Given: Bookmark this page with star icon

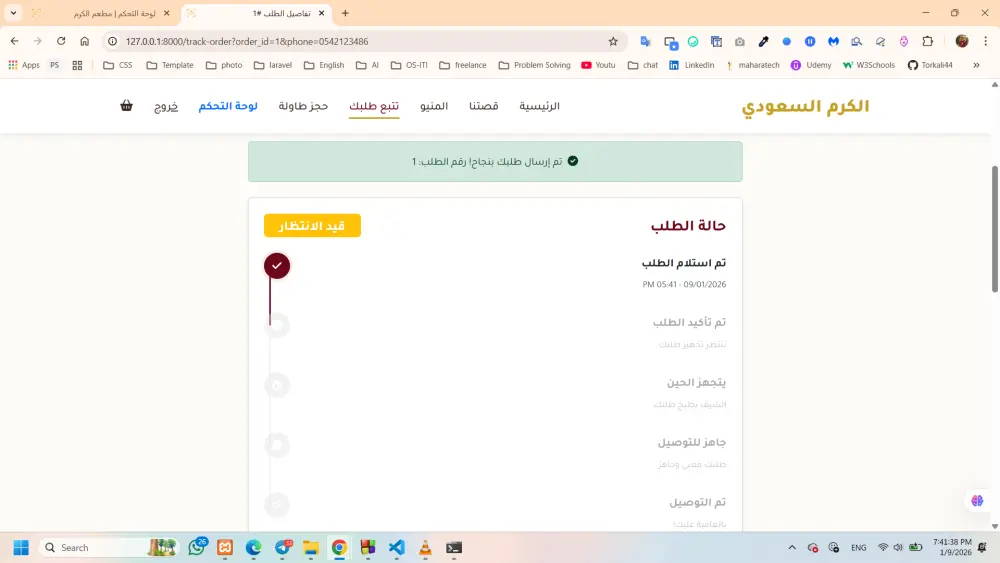Looking at the screenshot, I should [613, 41].
